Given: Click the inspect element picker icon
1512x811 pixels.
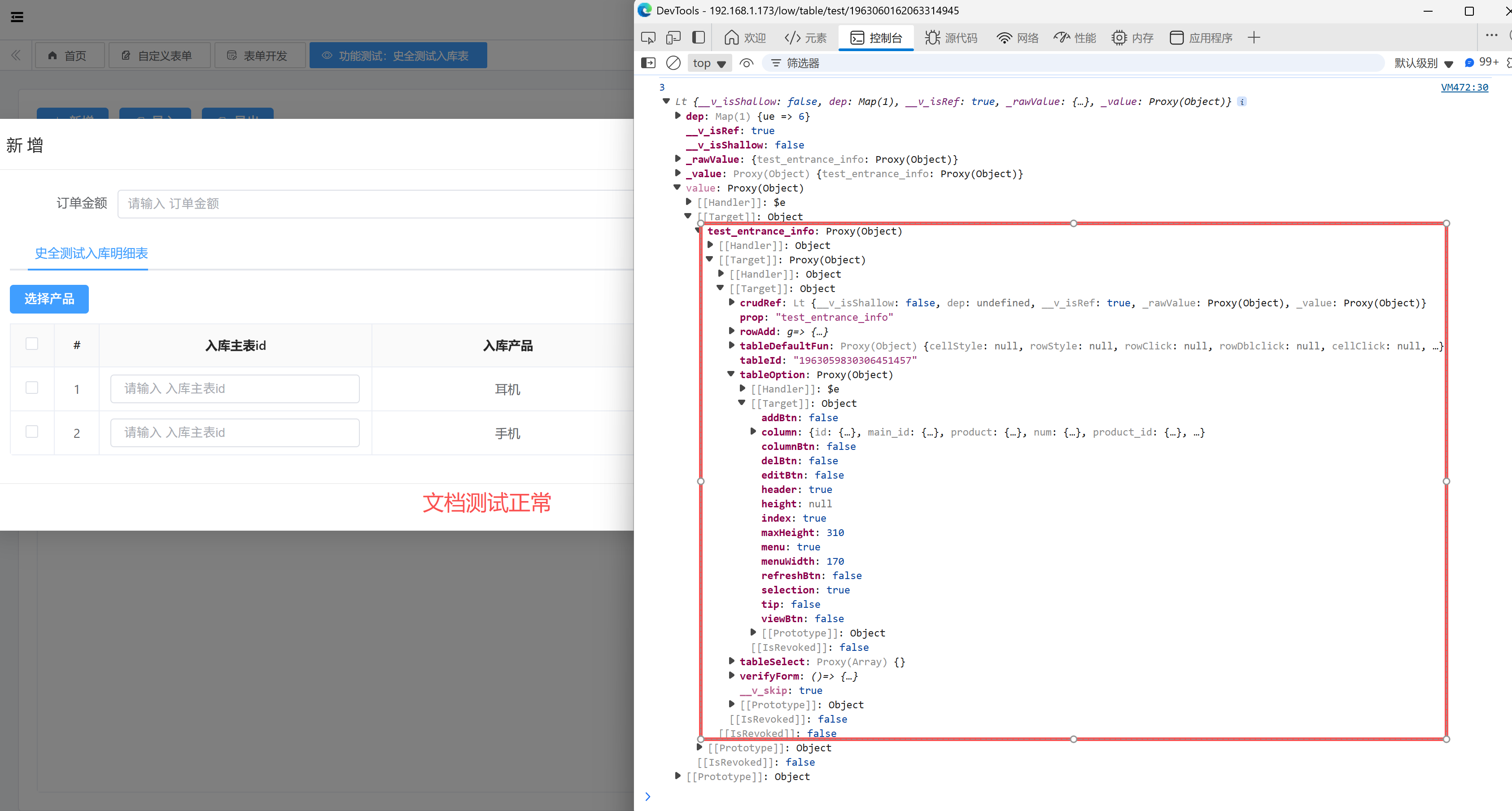Looking at the screenshot, I should tap(648, 38).
